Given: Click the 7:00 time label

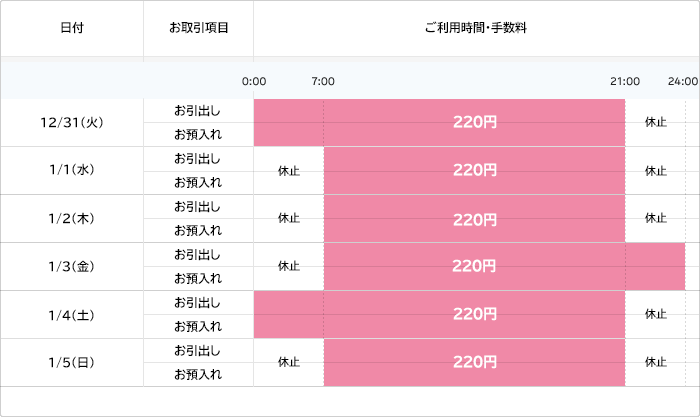Looking at the screenshot, I should pos(323,81).
